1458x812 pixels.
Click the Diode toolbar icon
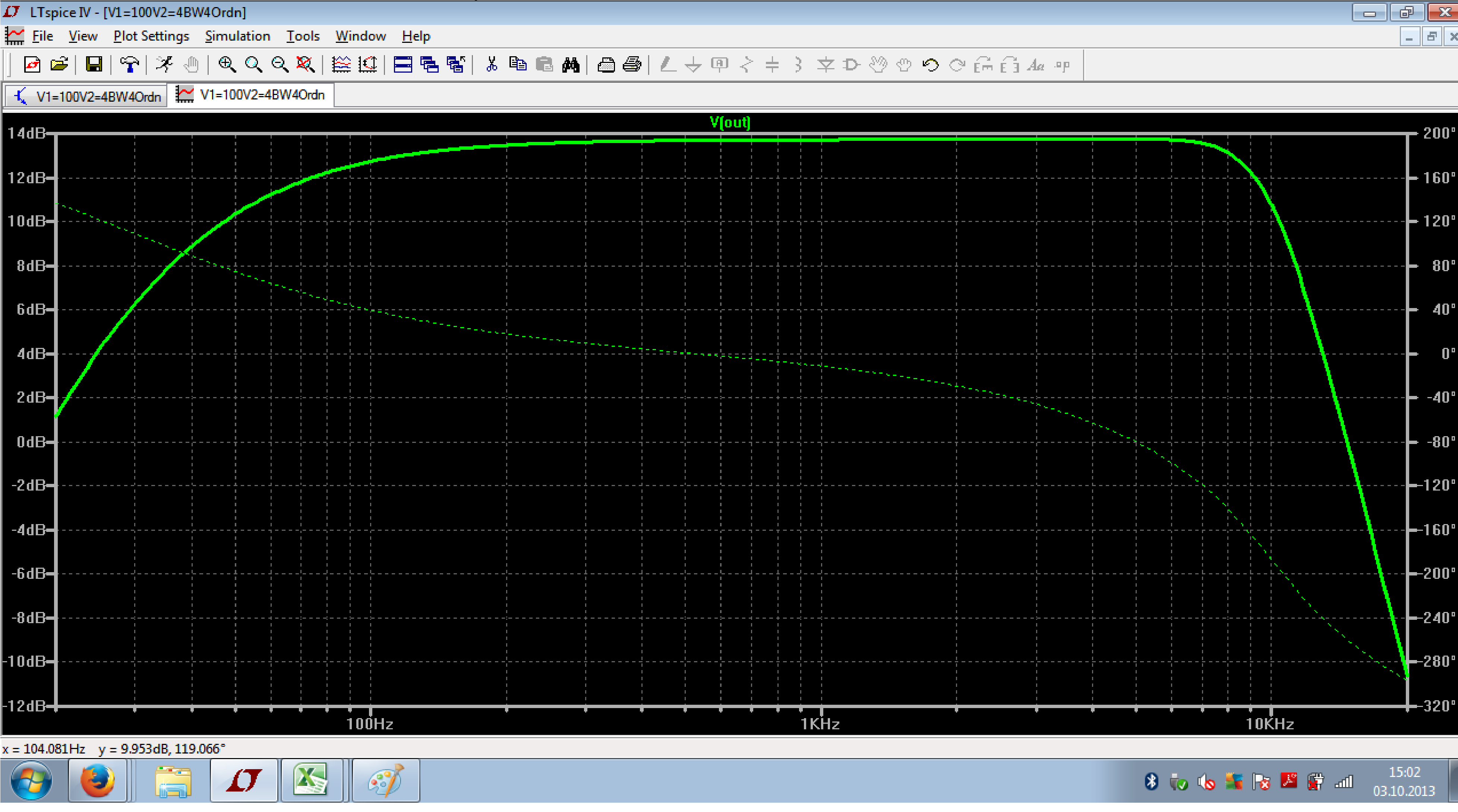(825, 64)
